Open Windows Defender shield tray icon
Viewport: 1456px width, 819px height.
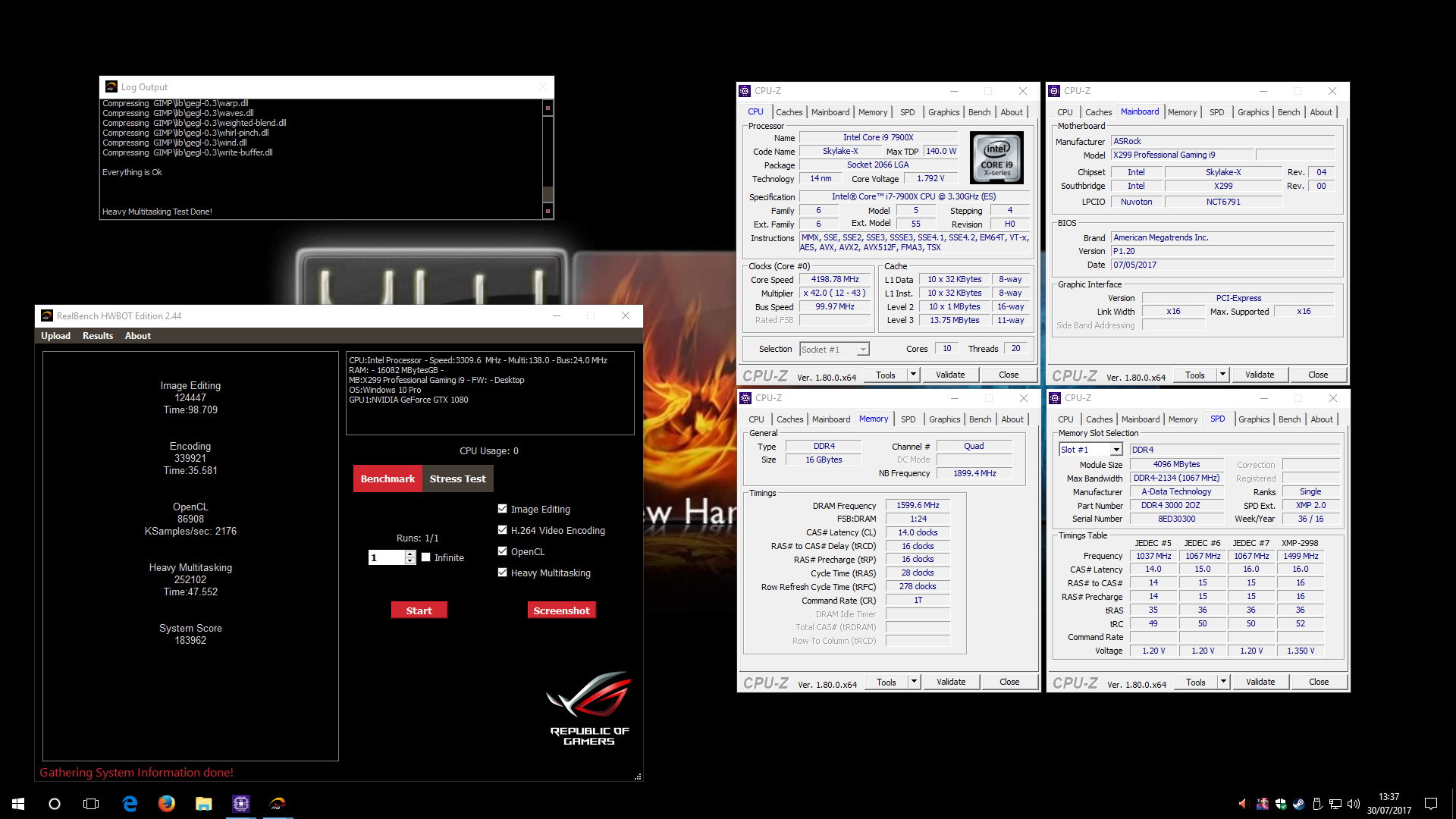(1281, 804)
